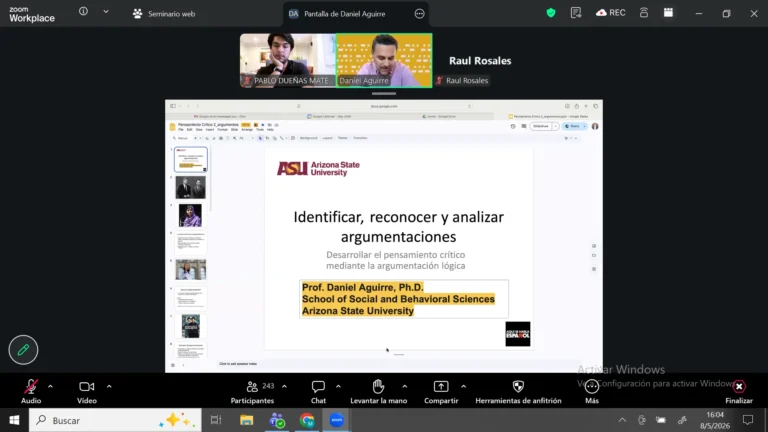Expand the caret next to Chat
Screen dimensions: 768x432
pyautogui.click(x=338, y=386)
